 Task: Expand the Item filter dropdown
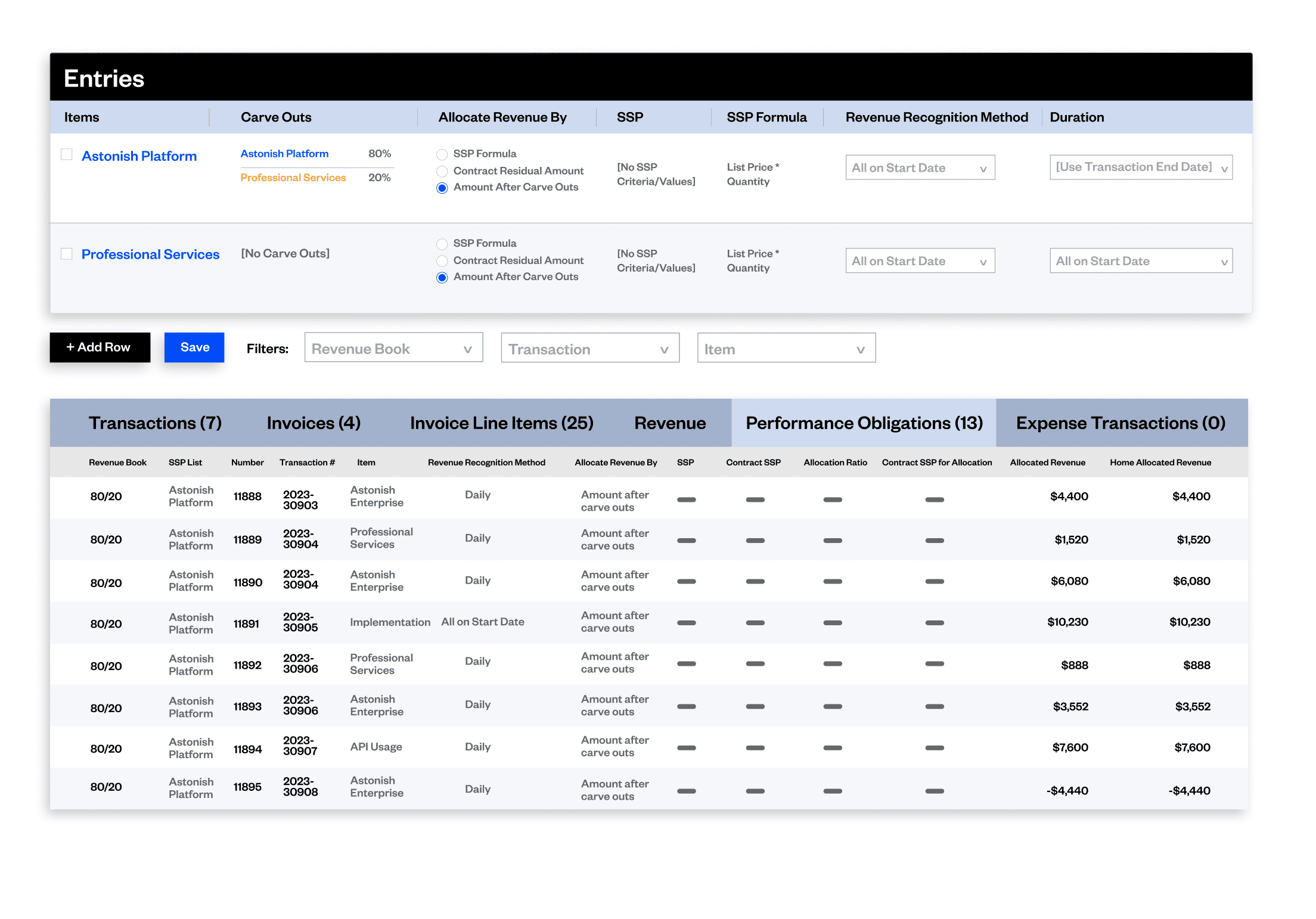click(x=786, y=349)
